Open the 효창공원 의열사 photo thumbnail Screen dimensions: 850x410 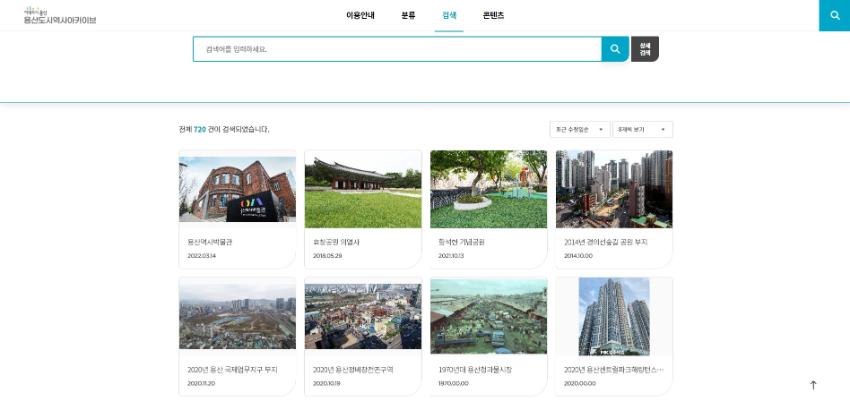(x=363, y=189)
